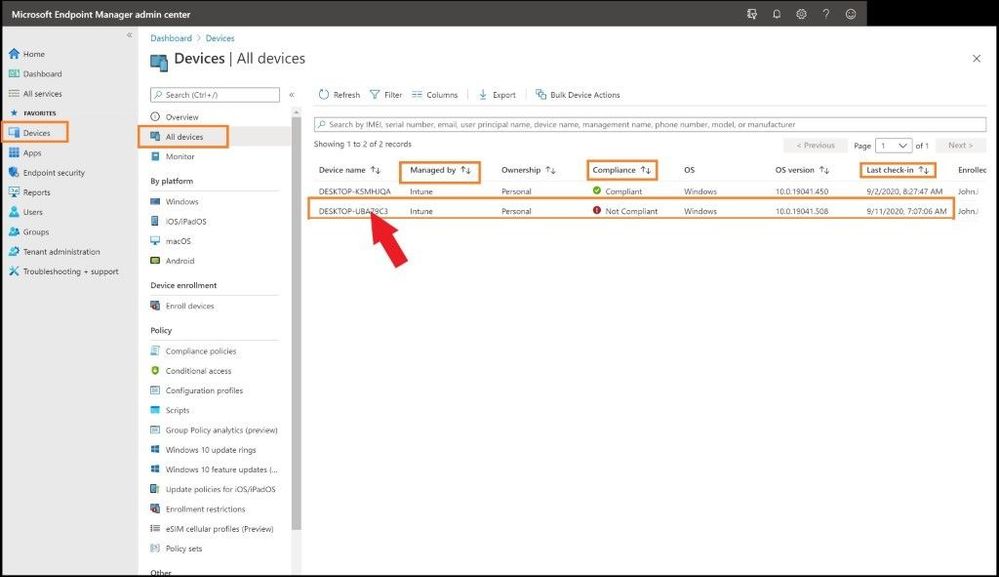Open Groups in left sidebar
The image size is (999, 577).
(29, 232)
